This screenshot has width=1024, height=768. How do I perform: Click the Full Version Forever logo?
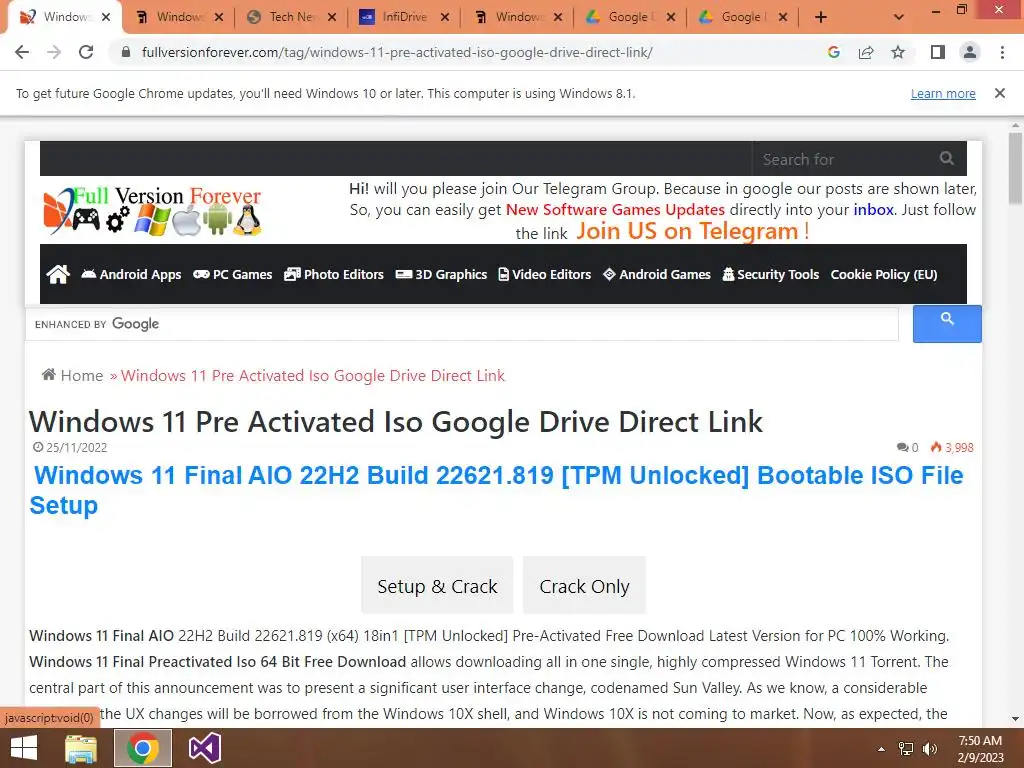click(153, 211)
